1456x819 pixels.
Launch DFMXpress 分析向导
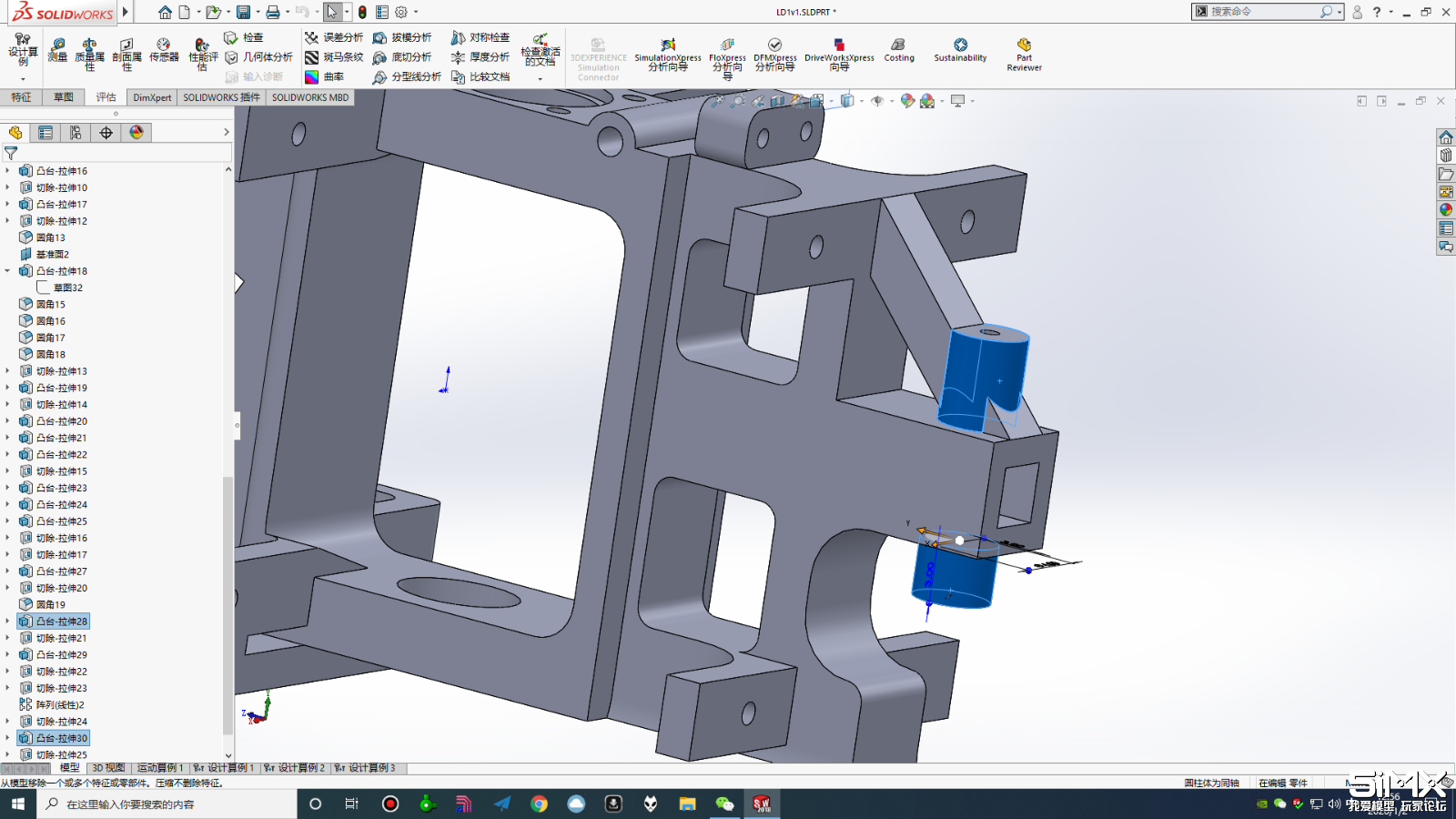click(x=774, y=55)
